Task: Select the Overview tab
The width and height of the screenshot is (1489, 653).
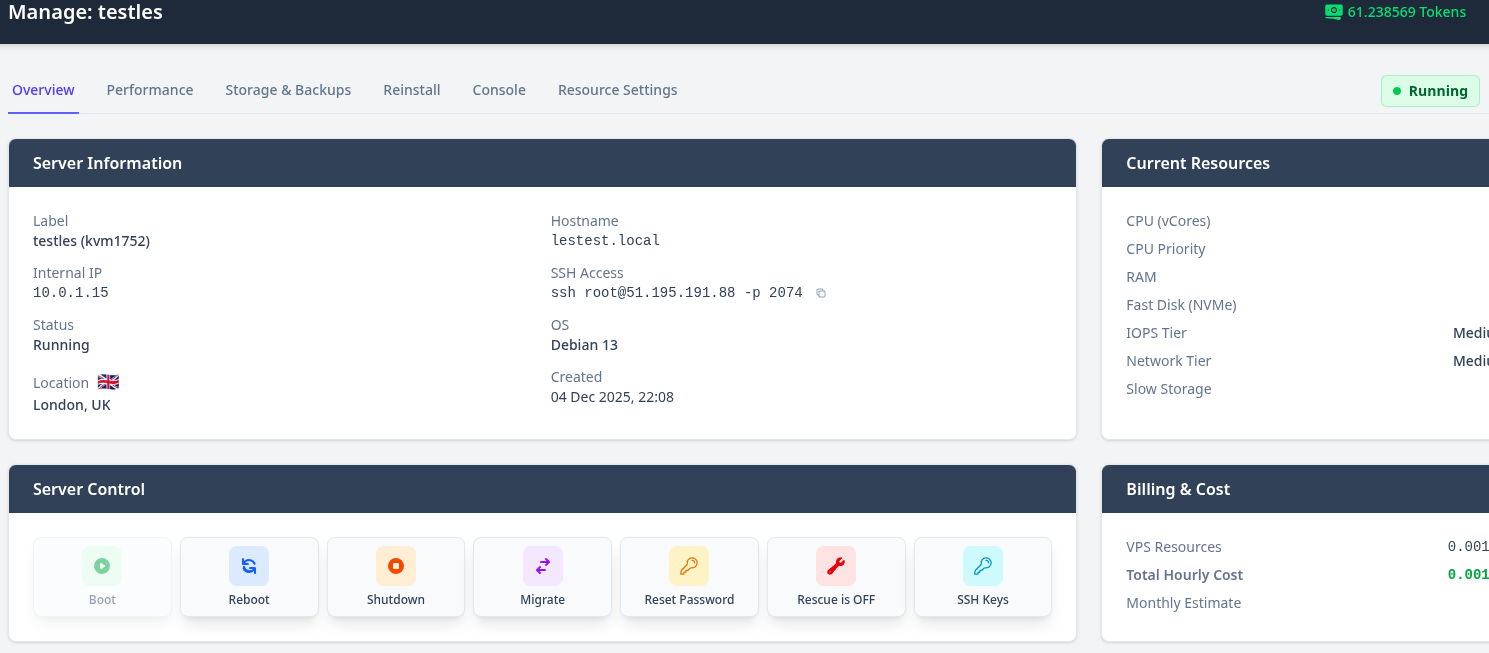Action: 43,90
